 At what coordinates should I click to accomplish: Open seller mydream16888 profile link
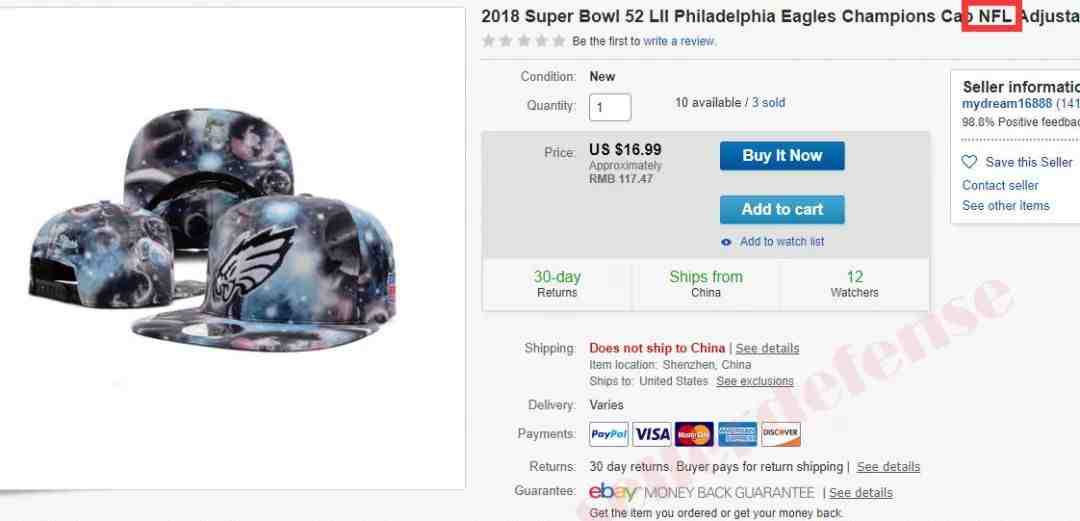tap(1007, 103)
